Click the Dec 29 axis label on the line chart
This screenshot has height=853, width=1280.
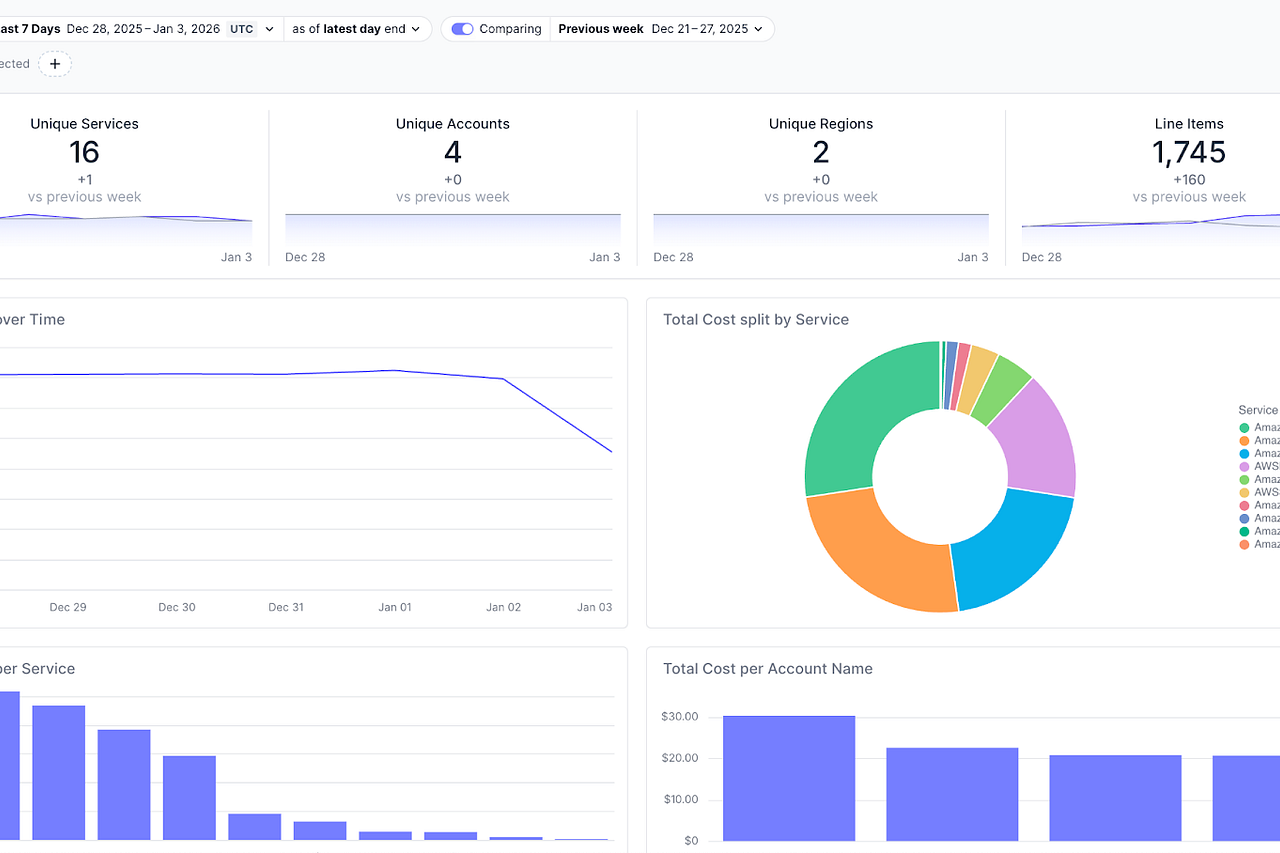pyautogui.click(x=68, y=607)
